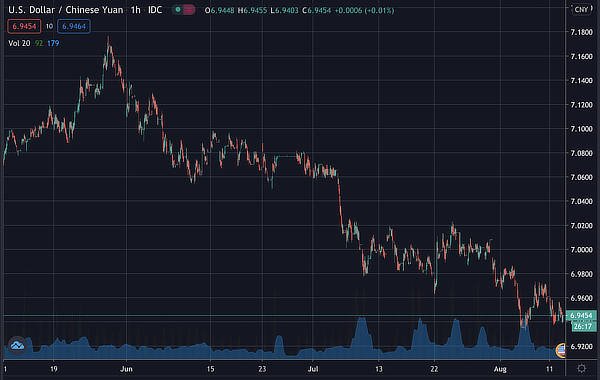
Task: Click the 7.0200 price axis label
Action: [x=581, y=225]
